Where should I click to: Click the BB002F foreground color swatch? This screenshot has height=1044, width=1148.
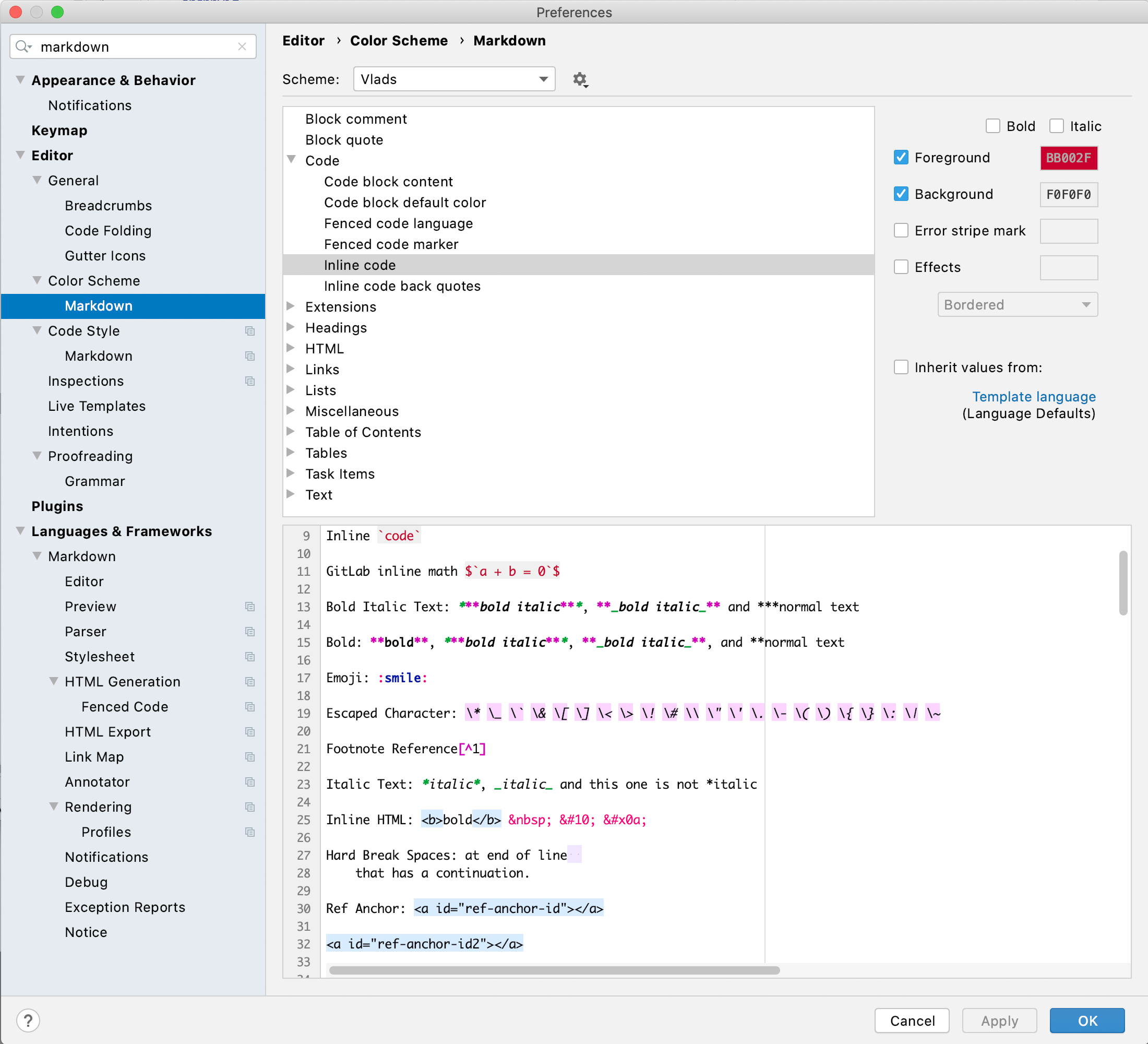click(1068, 158)
